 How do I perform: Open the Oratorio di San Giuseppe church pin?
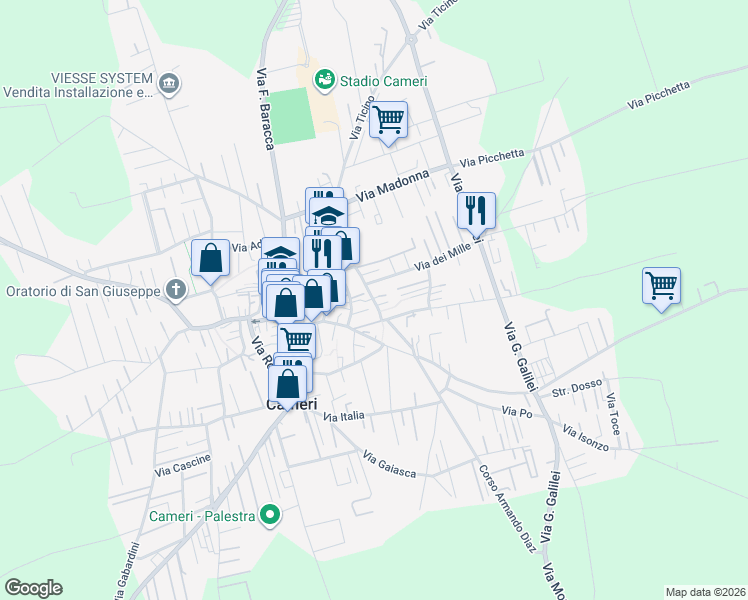(x=176, y=290)
